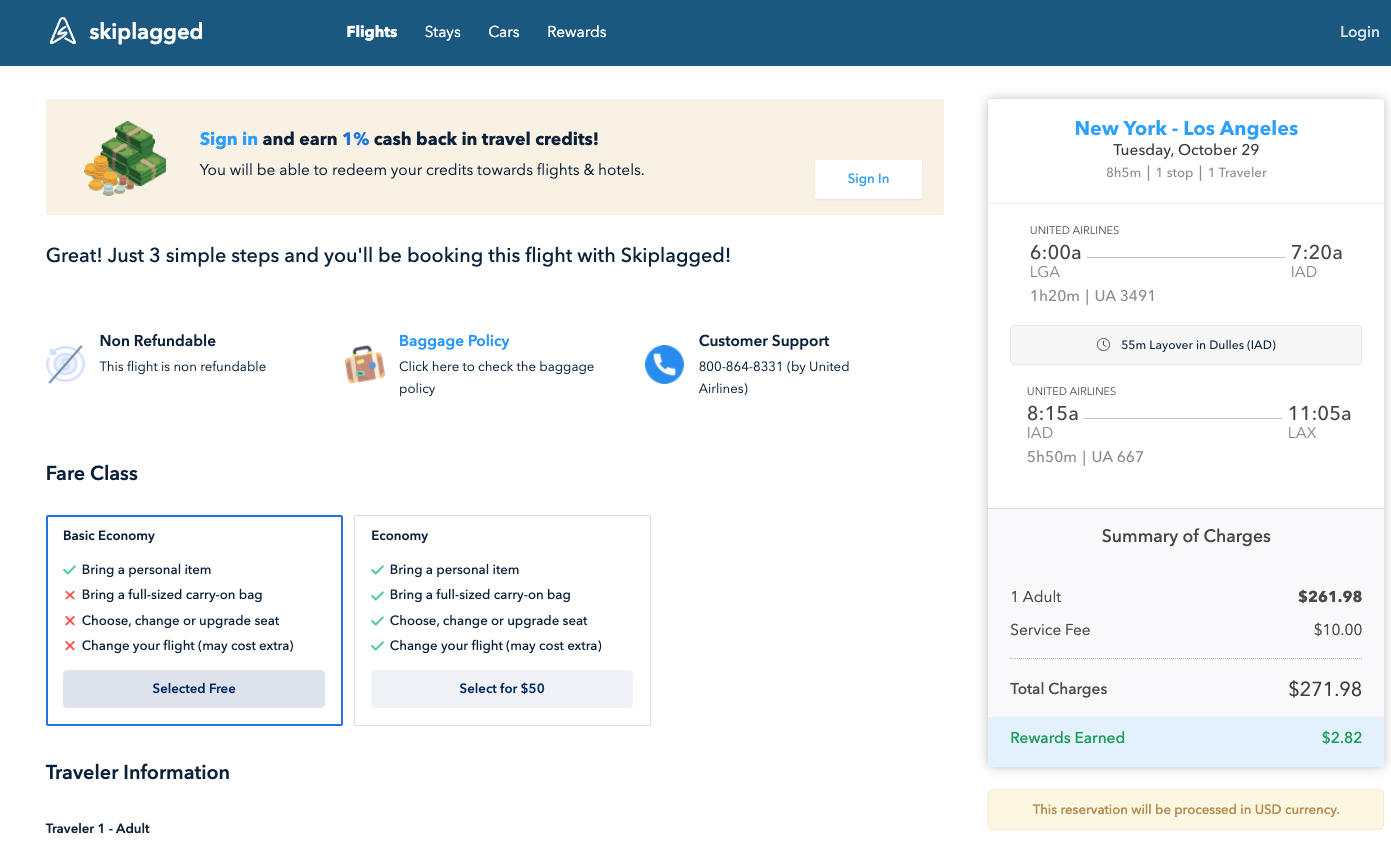The width and height of the screenshot is (1391, 853).
Task: Click the non-refundable crossed circle icon
Action: coord(65,364)
